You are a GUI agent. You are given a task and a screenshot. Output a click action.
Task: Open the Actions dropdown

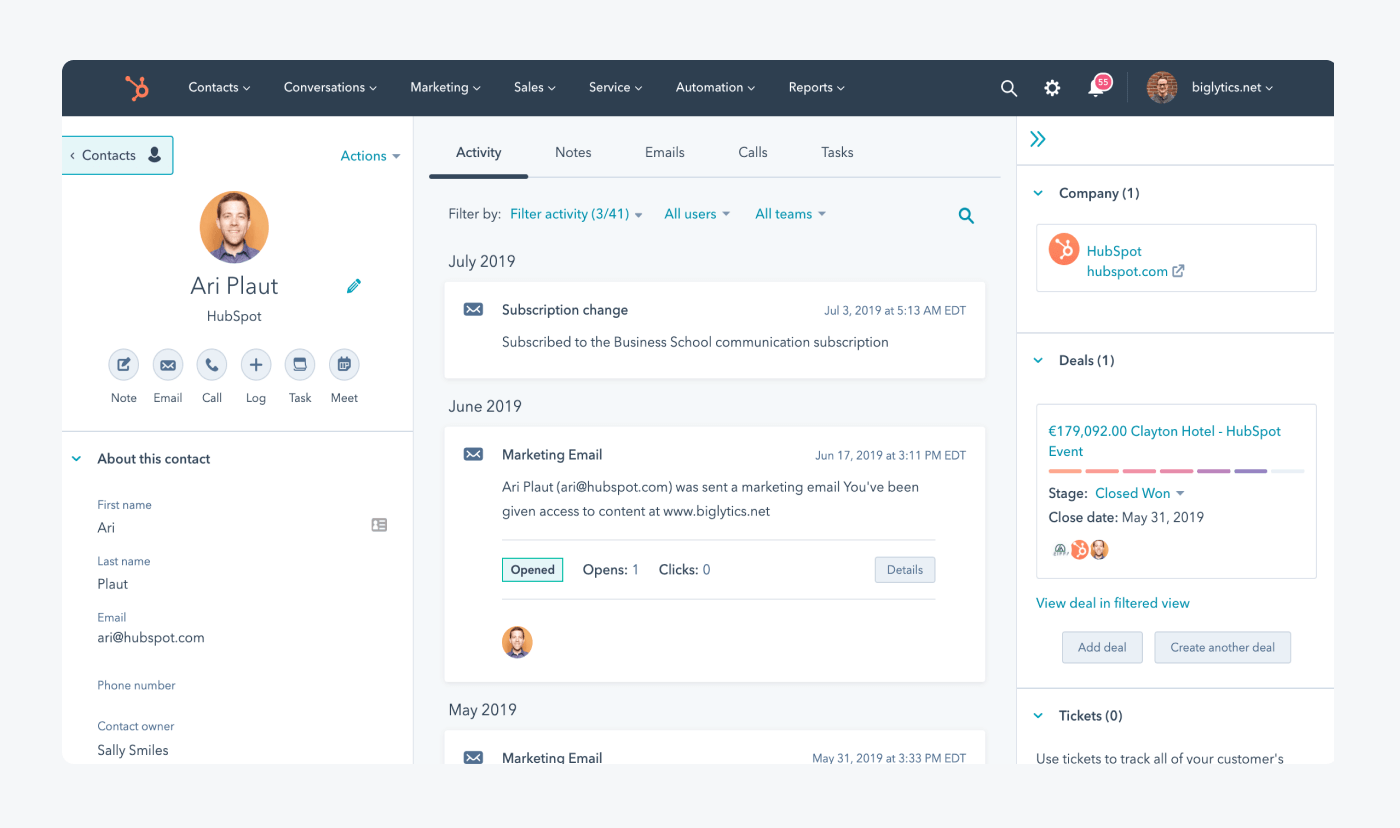pyautogui.click(x=370, y=156)
